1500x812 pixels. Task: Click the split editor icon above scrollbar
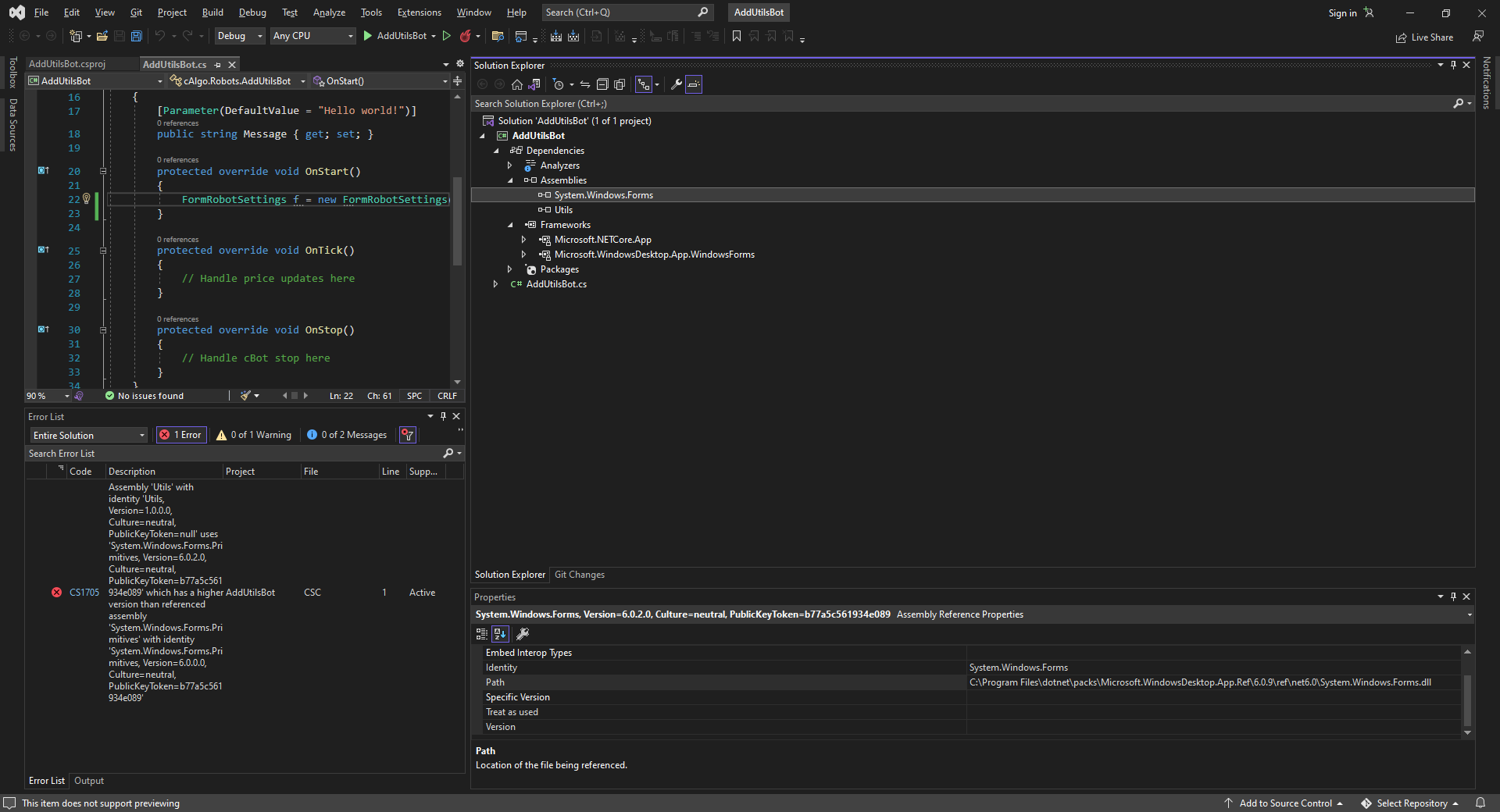(458, 81)
